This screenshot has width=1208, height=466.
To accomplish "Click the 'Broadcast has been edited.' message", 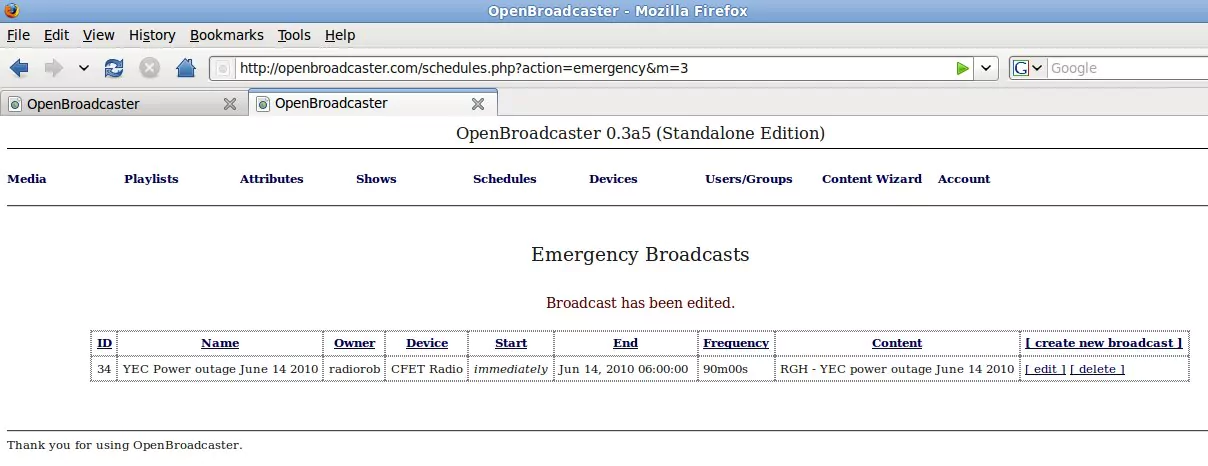I will point(640,303).
